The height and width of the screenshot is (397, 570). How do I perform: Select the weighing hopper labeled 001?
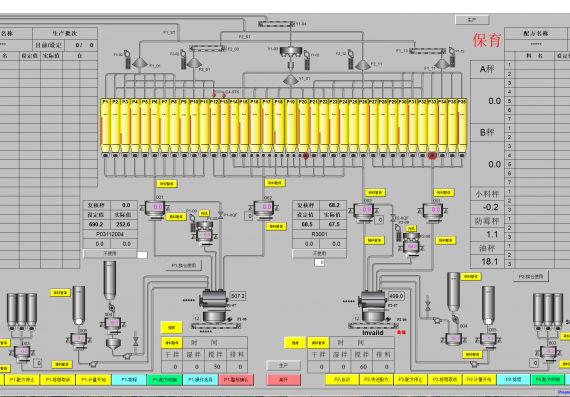[157, 209]
